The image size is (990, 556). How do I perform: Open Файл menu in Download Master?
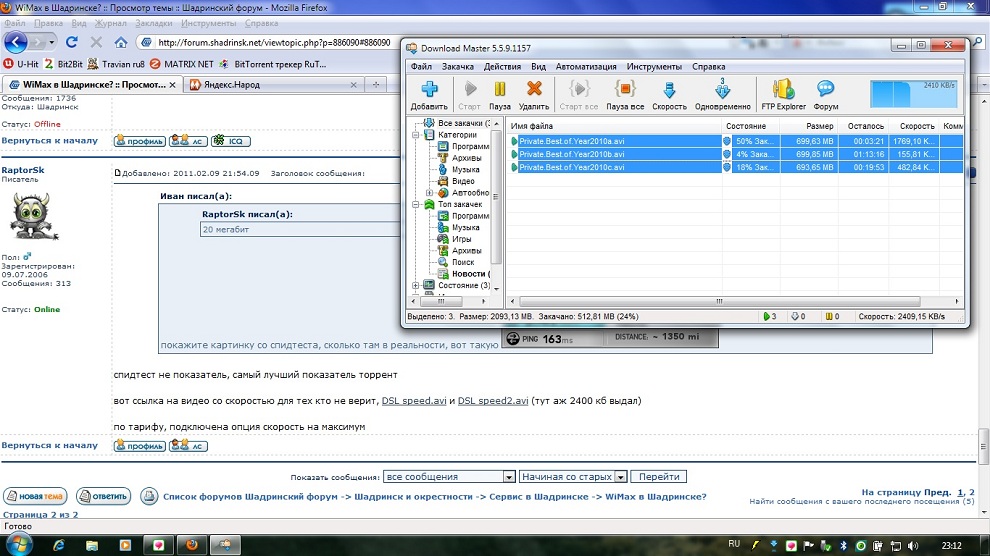tap(421, 66)
